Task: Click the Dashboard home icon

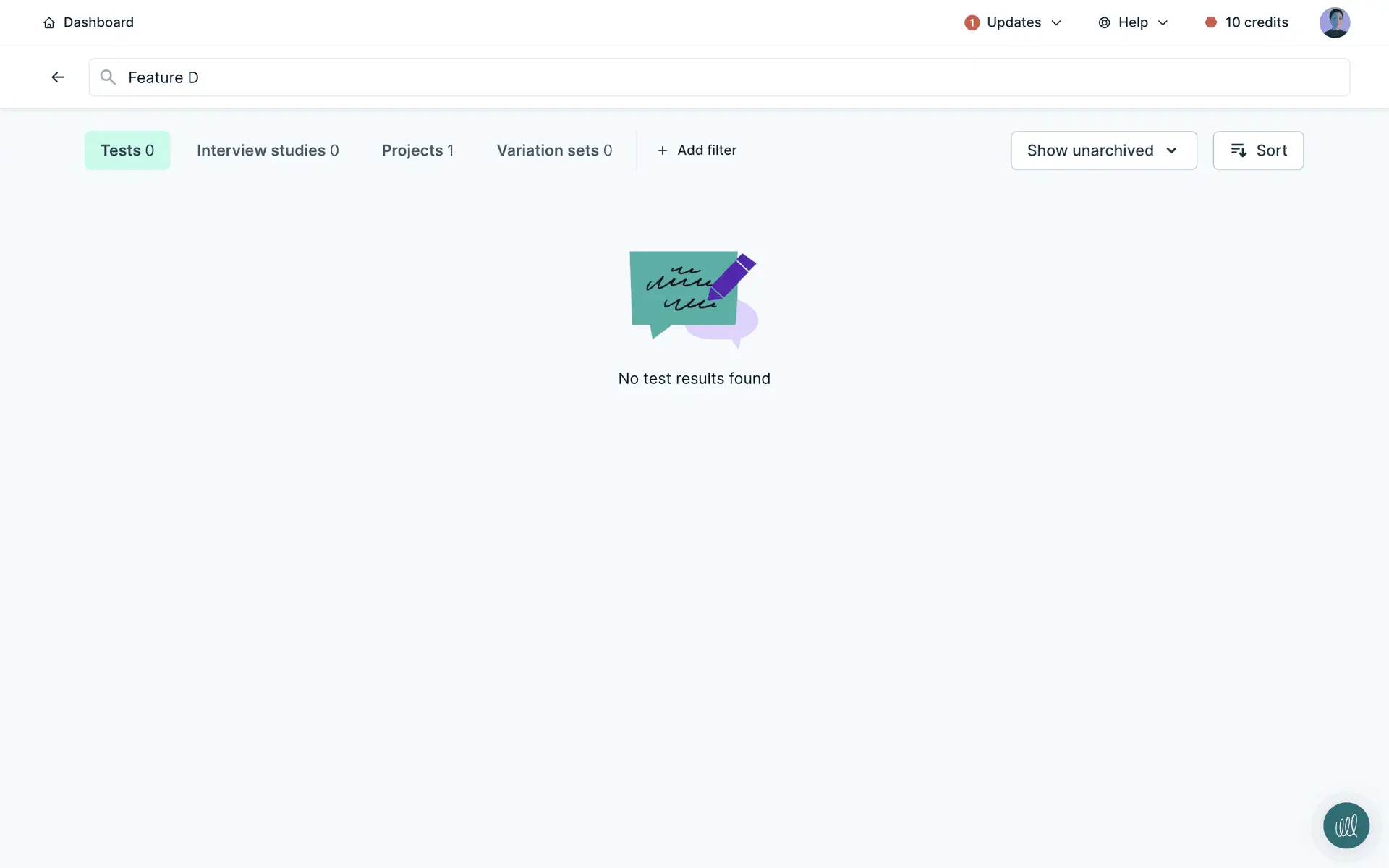Action: point(49,23)
